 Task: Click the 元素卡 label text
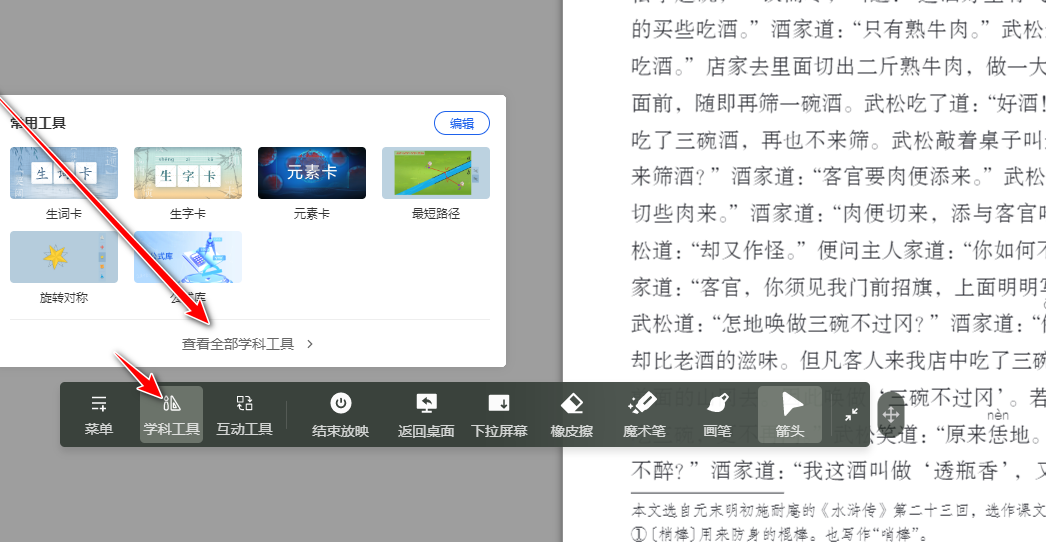[312, 214]
